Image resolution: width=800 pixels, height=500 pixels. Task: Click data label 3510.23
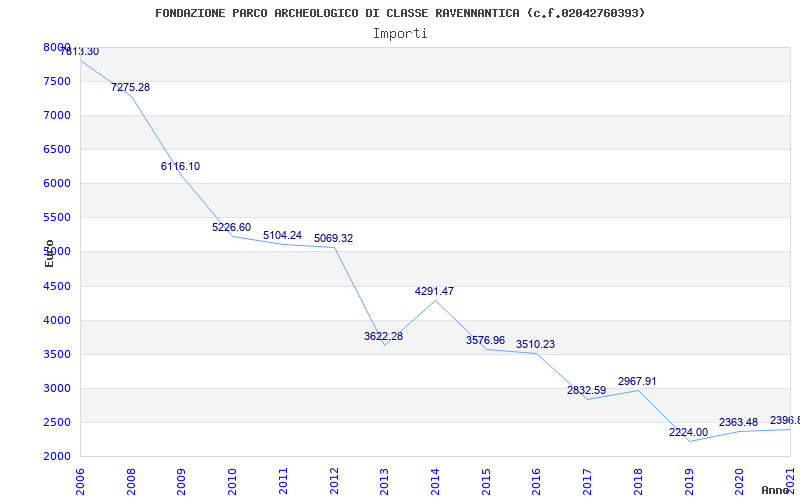[535, 345]
